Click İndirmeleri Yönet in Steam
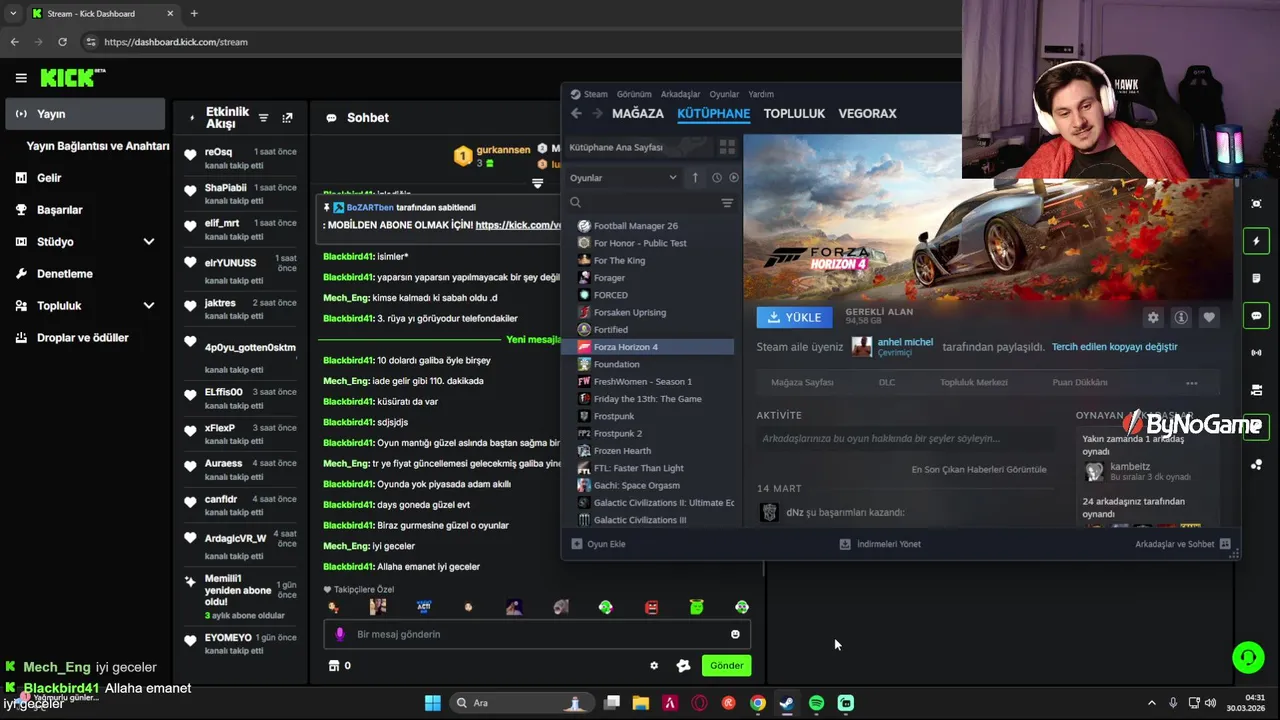Screen dimensions: 1280x720 click(x=880, y=544)
